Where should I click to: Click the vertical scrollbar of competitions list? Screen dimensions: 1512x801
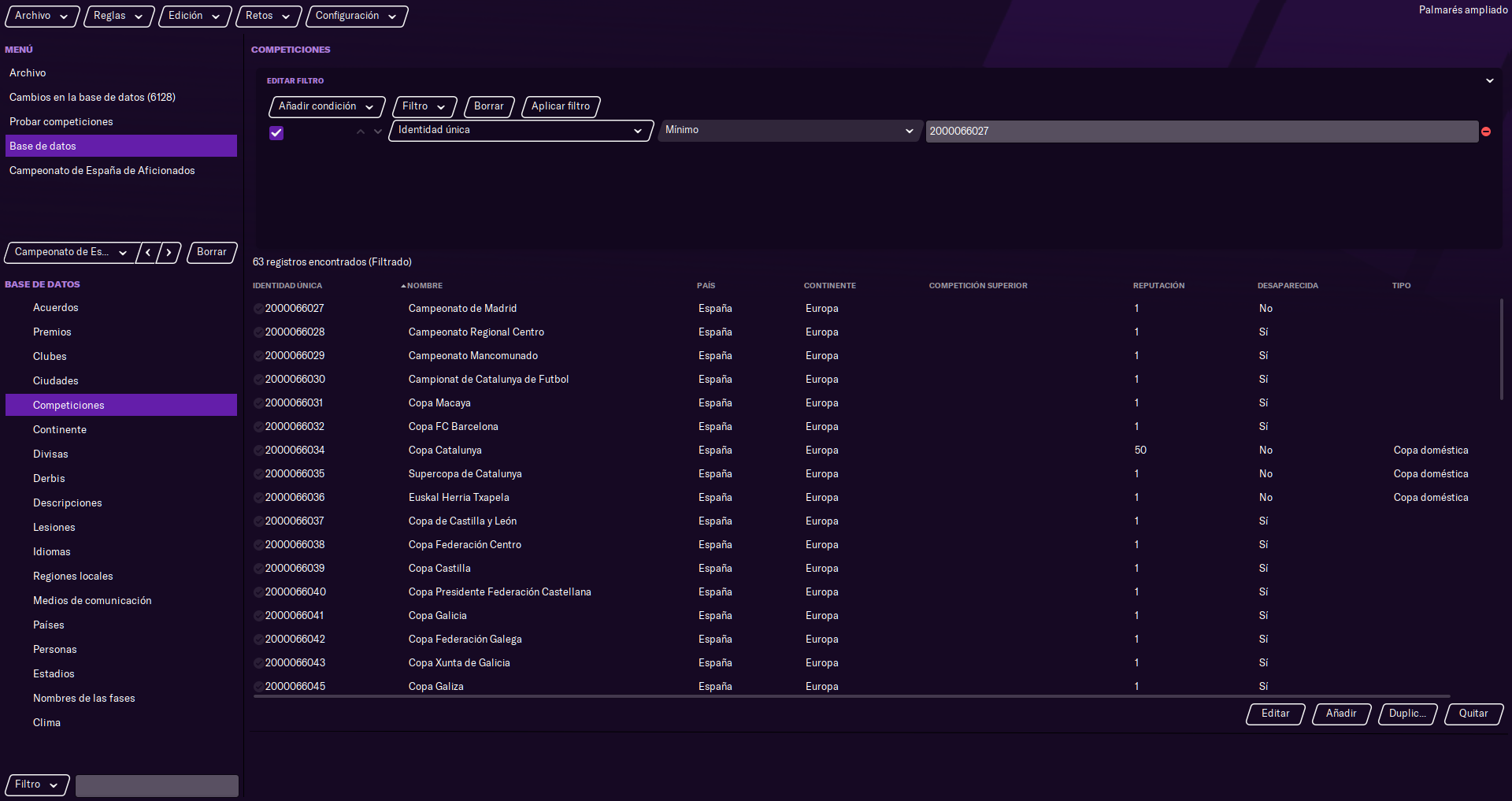1502,349
